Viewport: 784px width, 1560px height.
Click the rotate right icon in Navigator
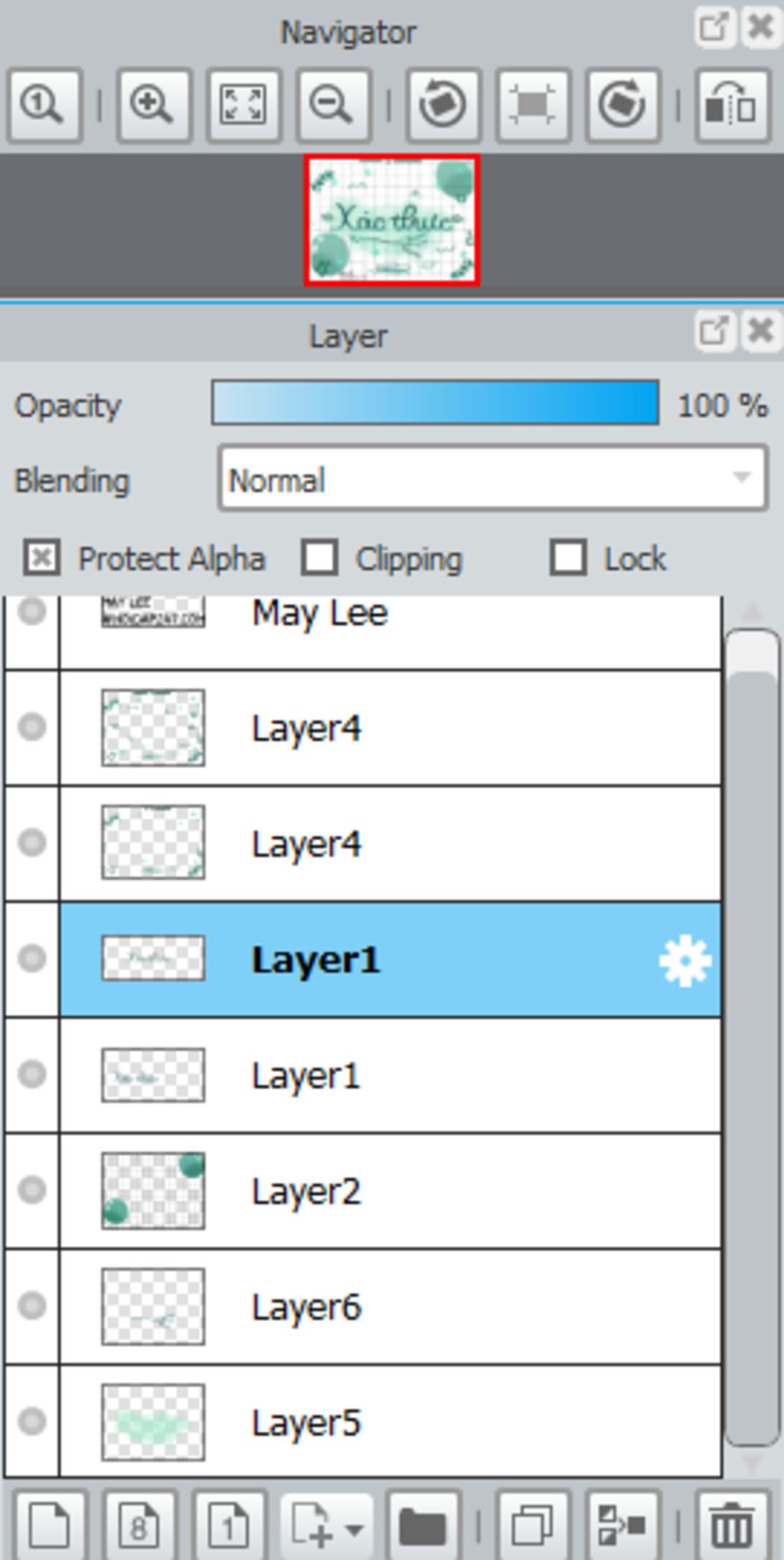[622, 105]
